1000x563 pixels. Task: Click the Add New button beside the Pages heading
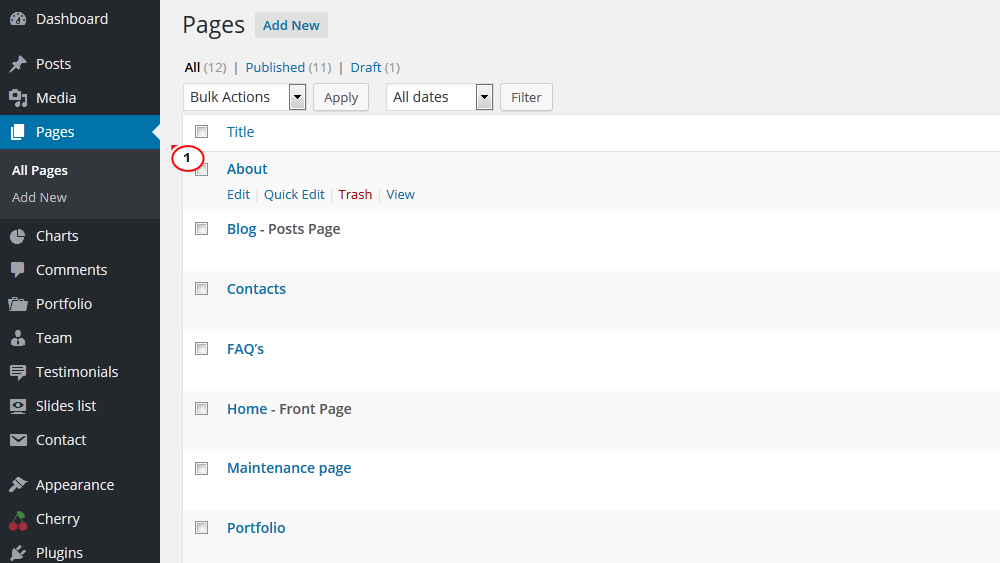point(291,26)
